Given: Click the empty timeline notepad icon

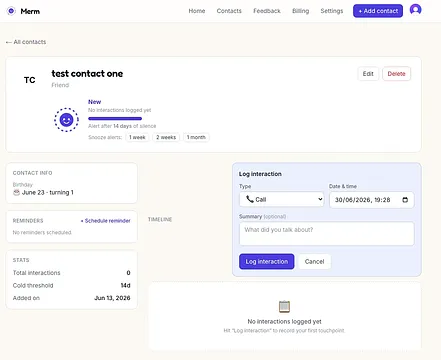Looking at the screenshot, I should click(x=284, y=306).
